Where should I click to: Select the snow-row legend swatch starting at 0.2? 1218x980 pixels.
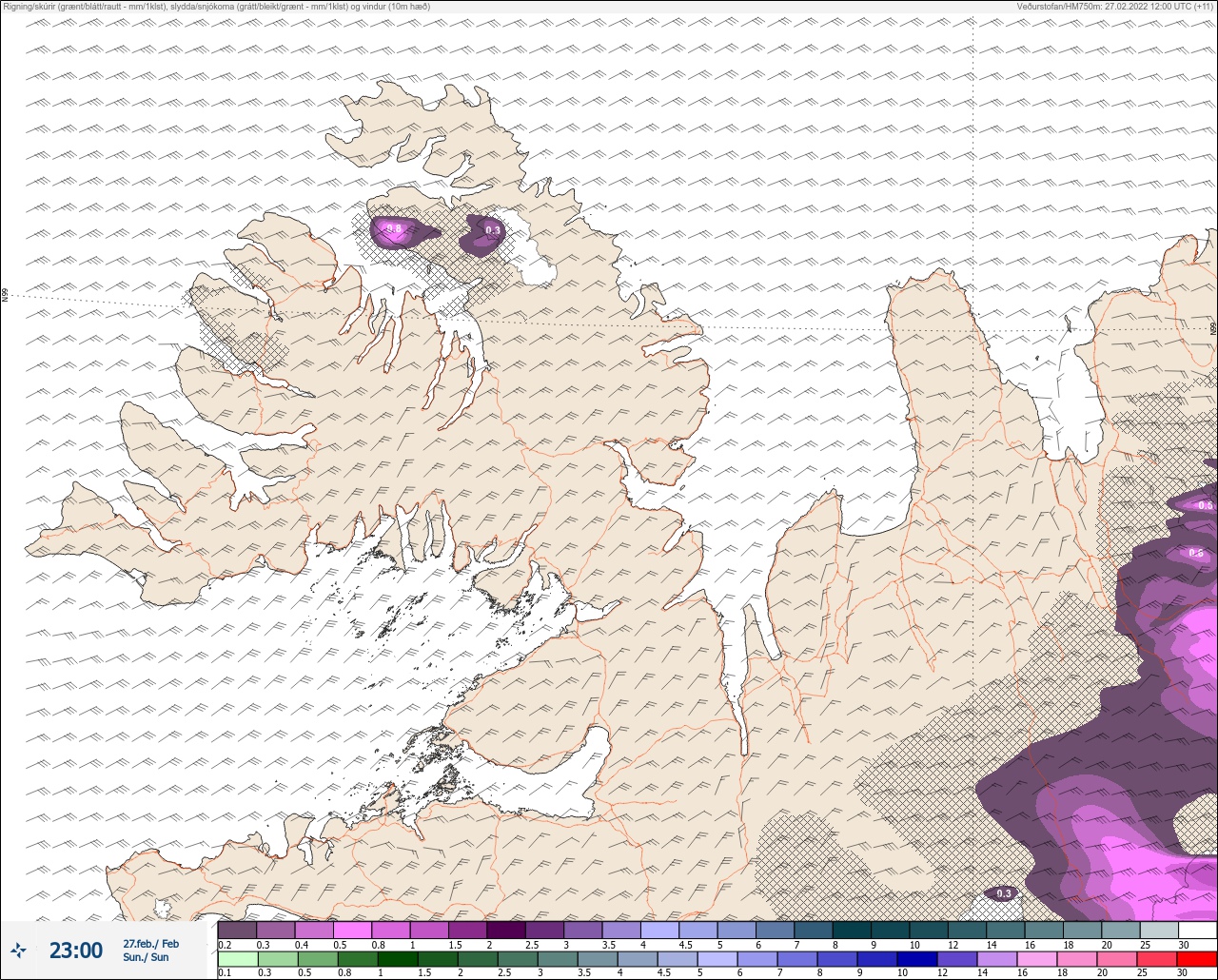(x=237, y=930)
